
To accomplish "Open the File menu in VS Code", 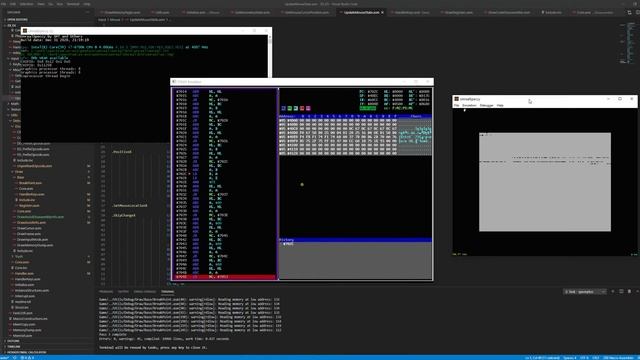I will [x=4, y=4].
